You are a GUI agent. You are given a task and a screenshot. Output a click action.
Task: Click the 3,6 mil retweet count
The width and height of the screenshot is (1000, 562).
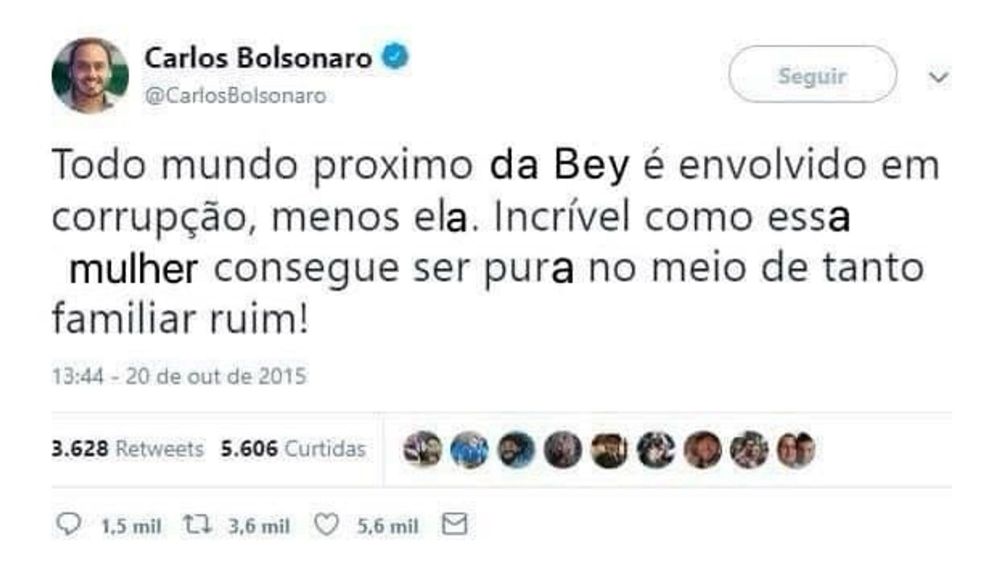point(259,526)
